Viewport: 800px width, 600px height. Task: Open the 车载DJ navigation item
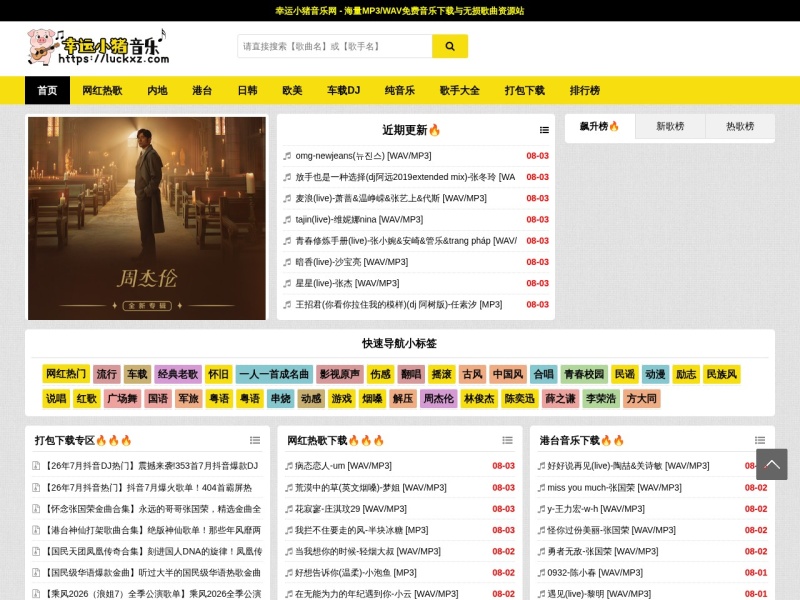pyautogui.click(x=343, y=90)
